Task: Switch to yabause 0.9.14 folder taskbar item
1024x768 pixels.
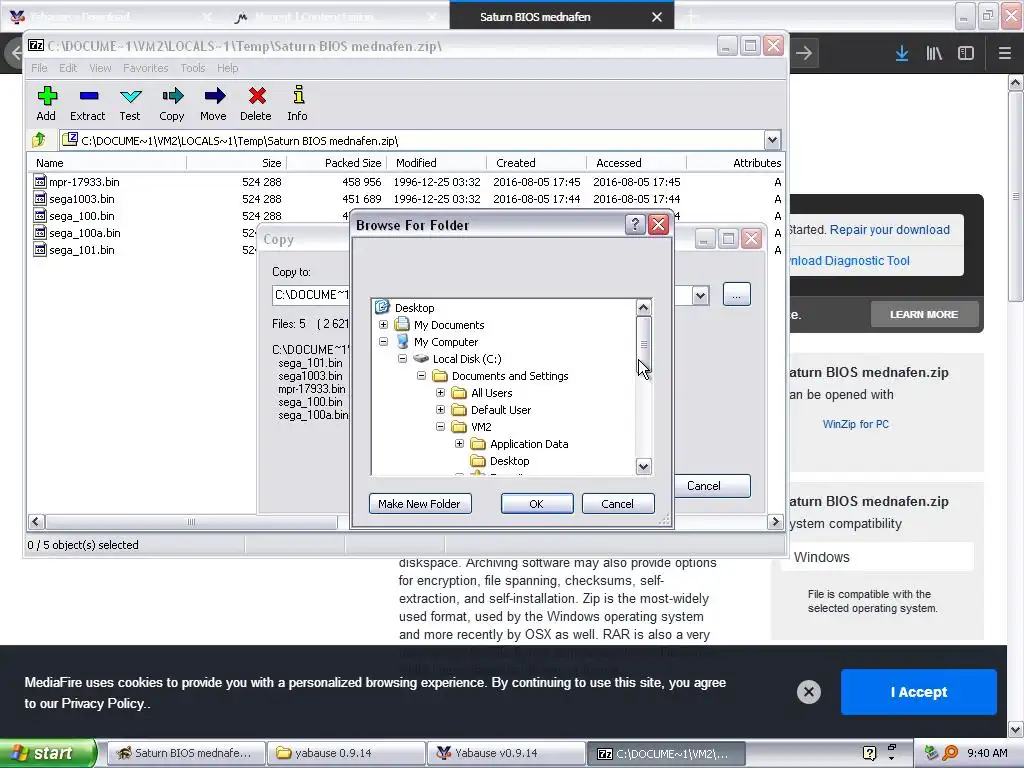Action: [346, 753]
